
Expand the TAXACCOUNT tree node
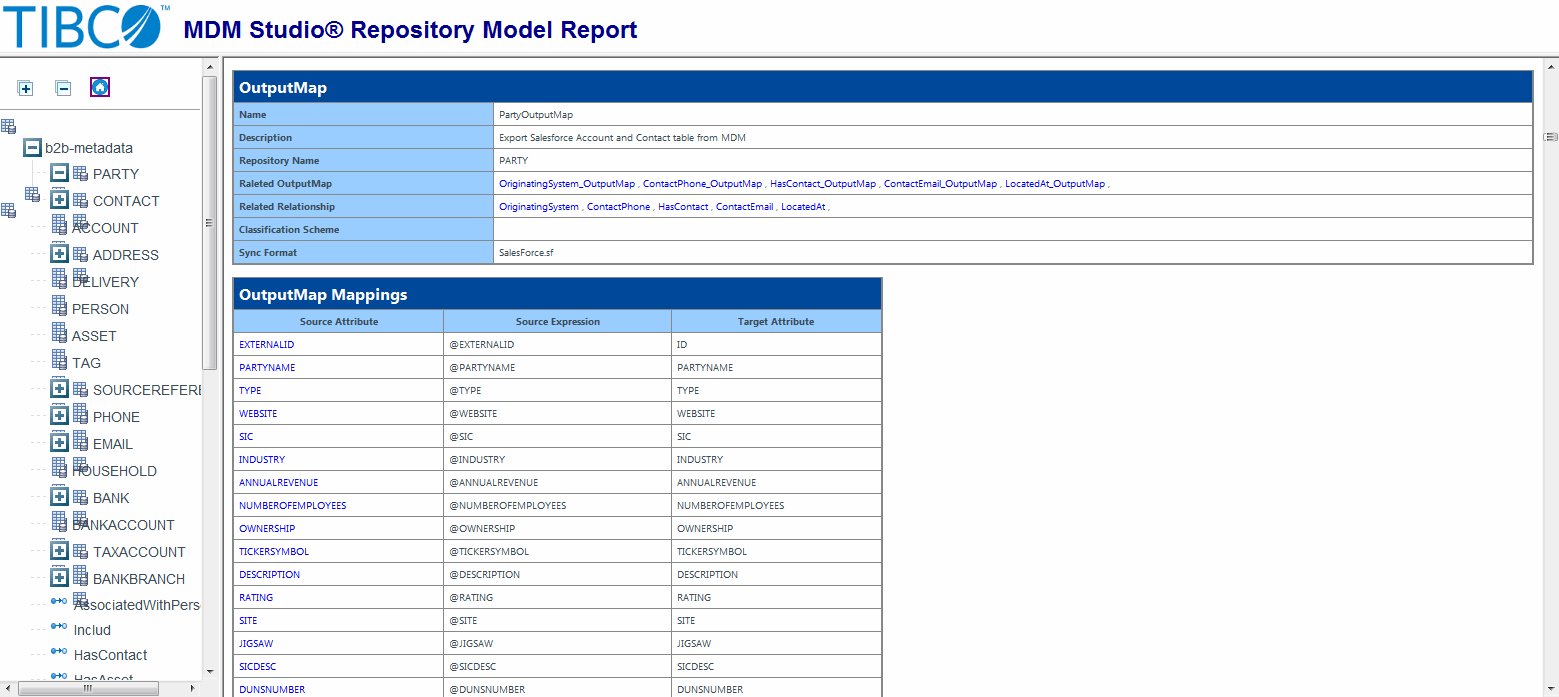coord(59,551)
